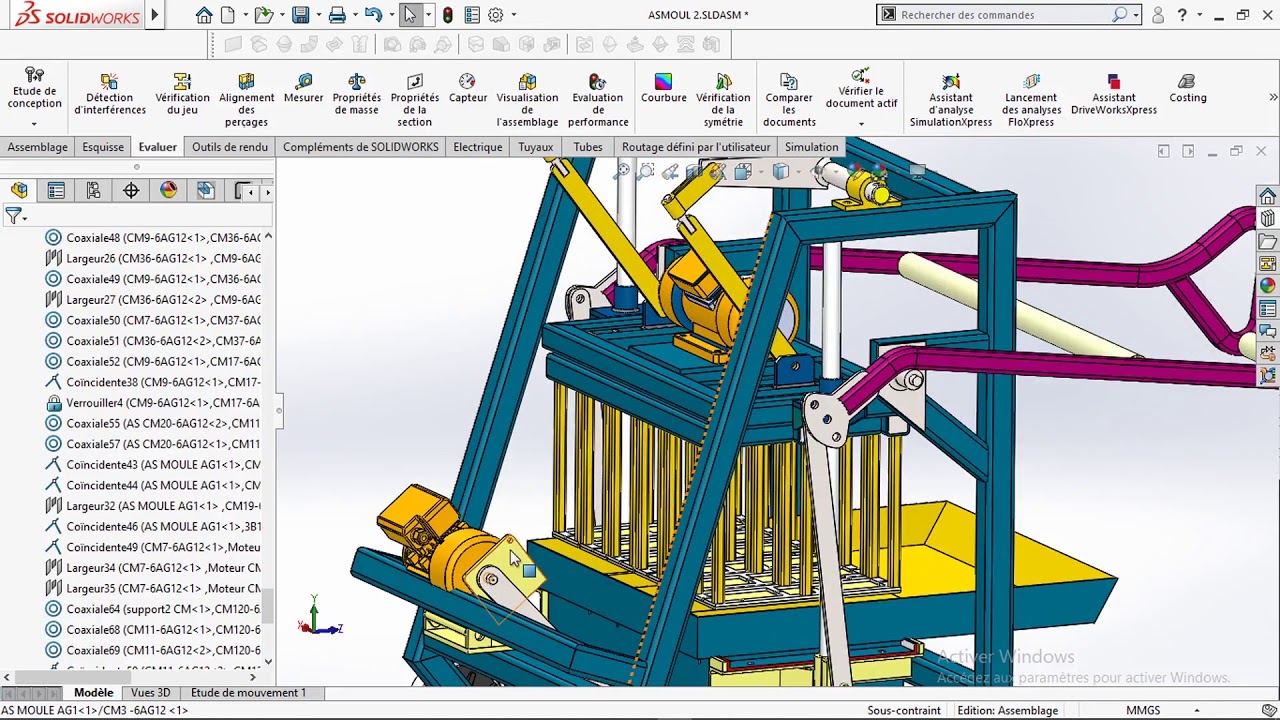Viewport: 1280px width, 720px height.
Task: Open ConfigurationManager panel tab
Action: point(93,190)
